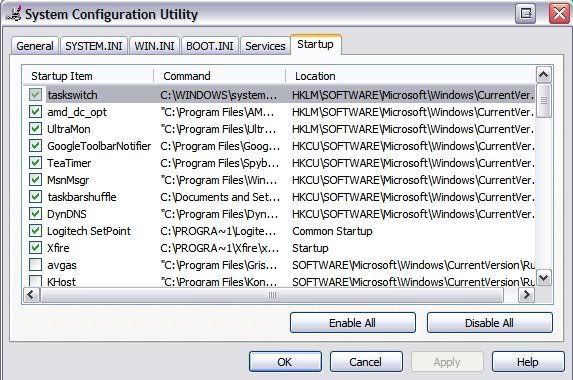
Task: Select the TeaTimer item name
Action: [x=69, y=163]
